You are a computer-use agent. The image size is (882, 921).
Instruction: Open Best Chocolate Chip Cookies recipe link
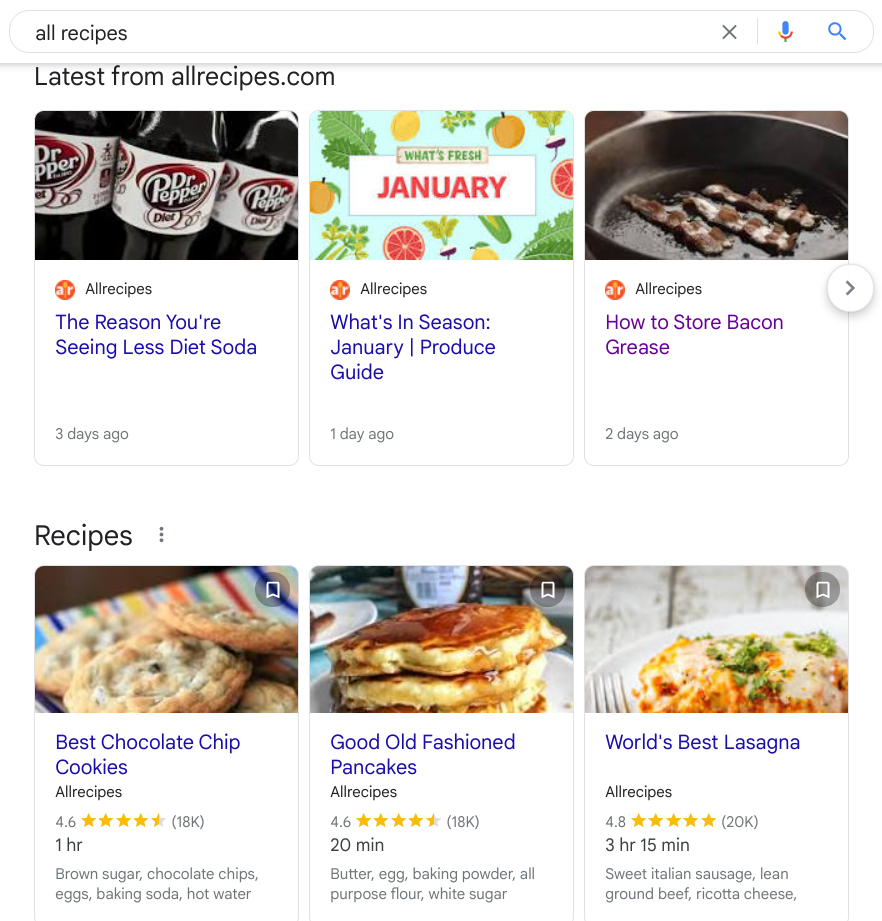tap(147, 754)
